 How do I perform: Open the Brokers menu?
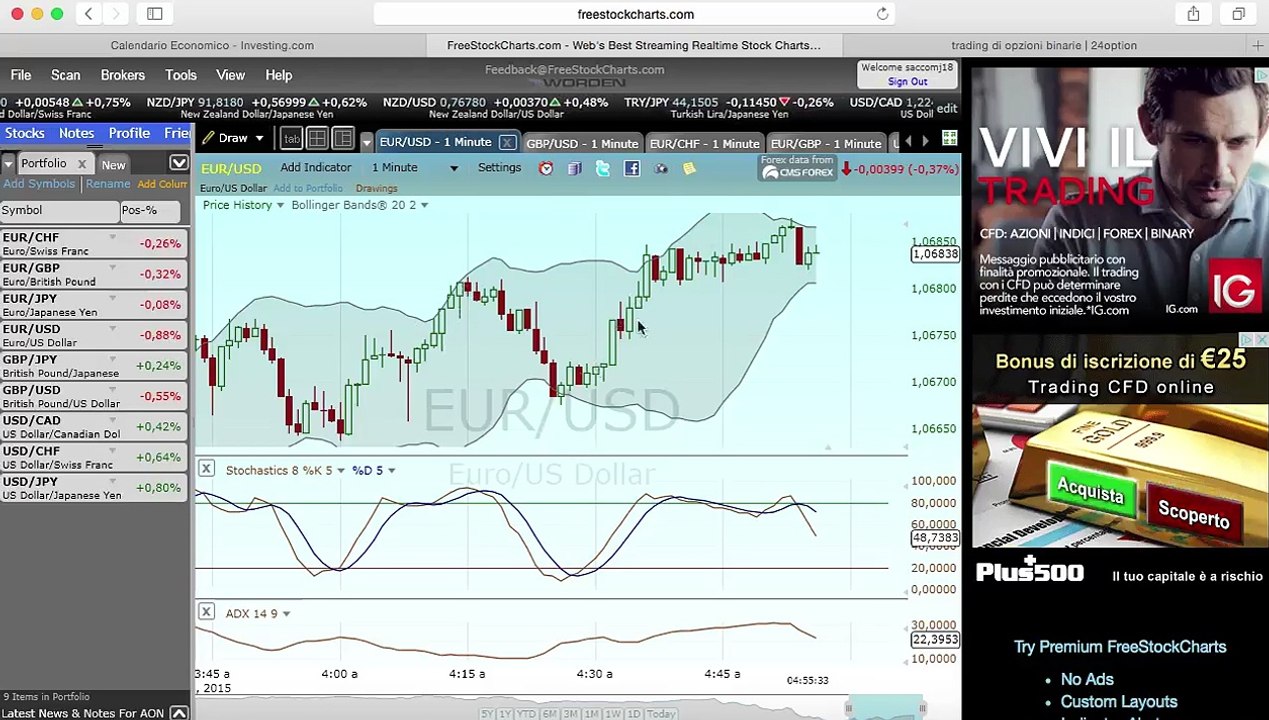(x=123, y=75)
